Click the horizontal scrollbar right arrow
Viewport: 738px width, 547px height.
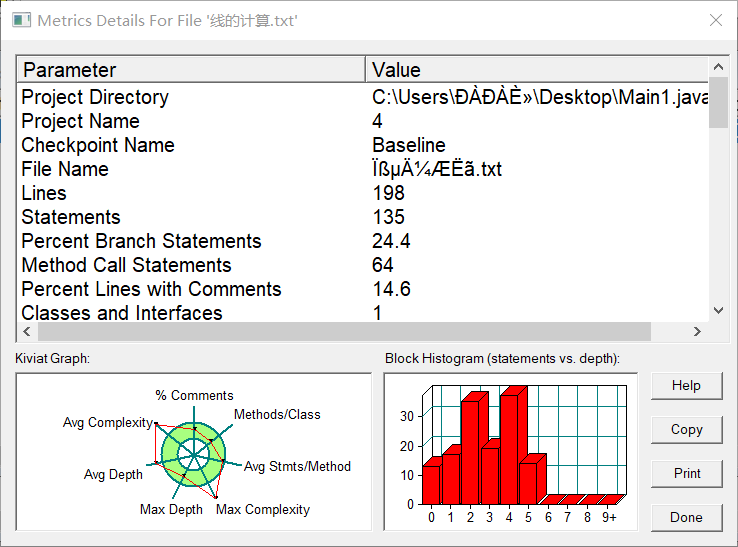697,331
